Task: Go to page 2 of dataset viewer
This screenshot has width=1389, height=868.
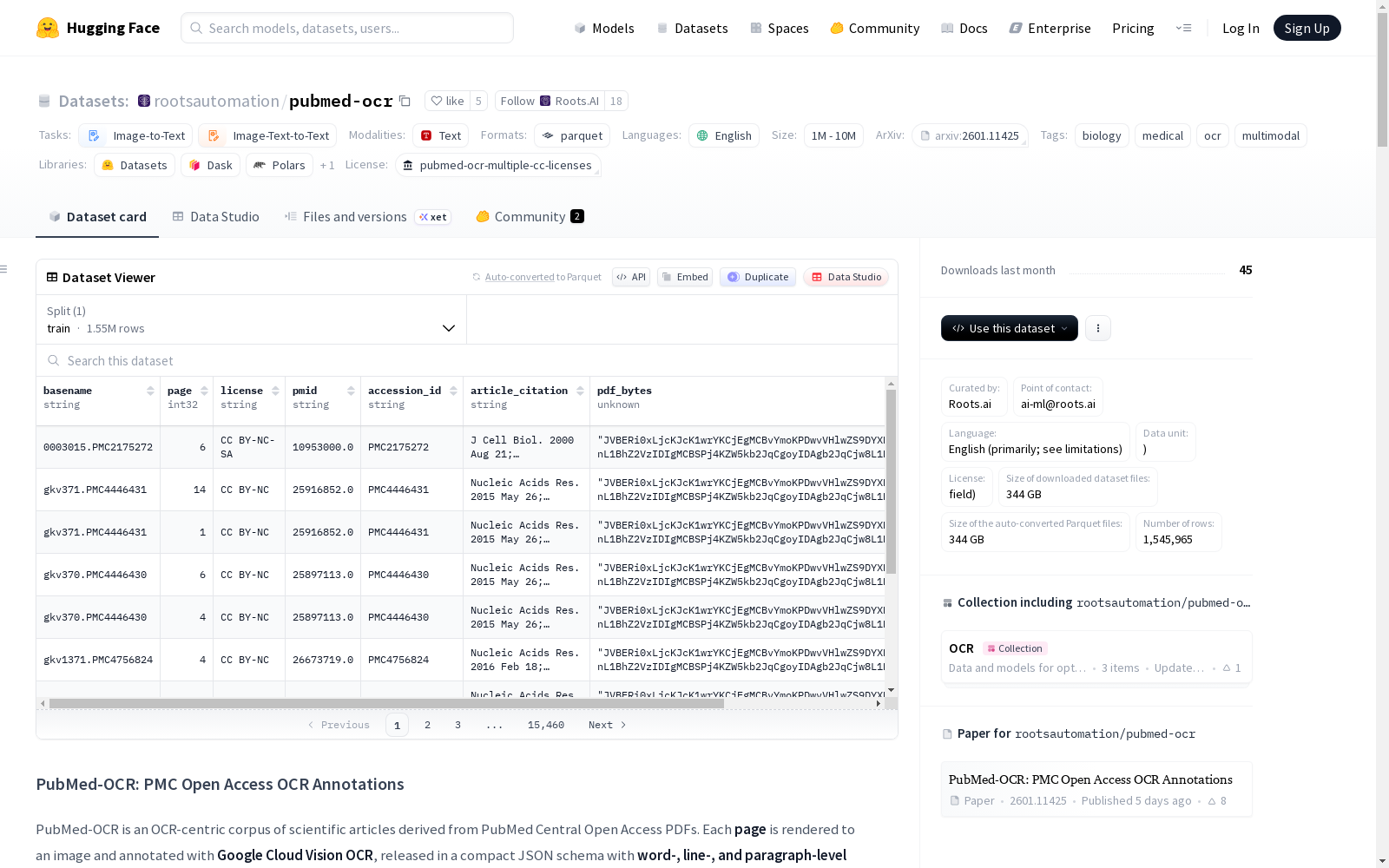Action: pyautogui.click(x=427, y=725)
